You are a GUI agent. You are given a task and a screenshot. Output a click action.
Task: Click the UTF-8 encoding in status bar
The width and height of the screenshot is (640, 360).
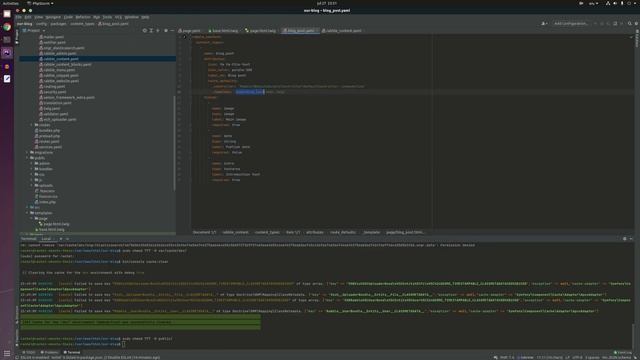pyautogui.click(x=577, y=358)
